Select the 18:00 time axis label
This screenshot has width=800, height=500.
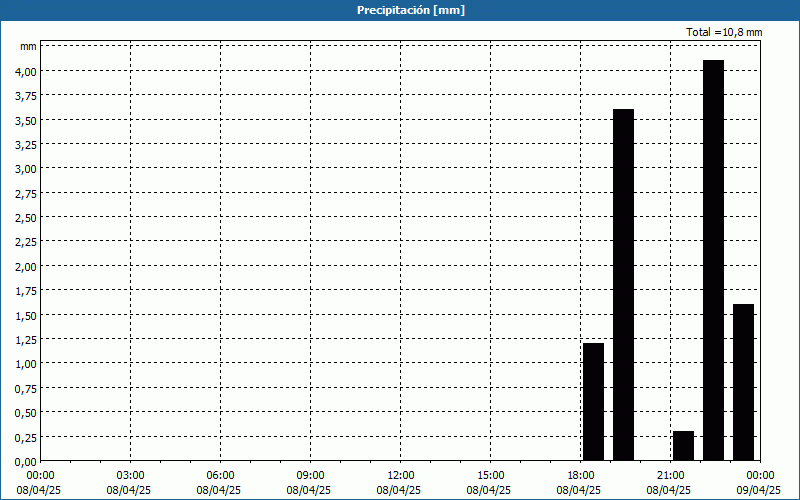point(580,475)
